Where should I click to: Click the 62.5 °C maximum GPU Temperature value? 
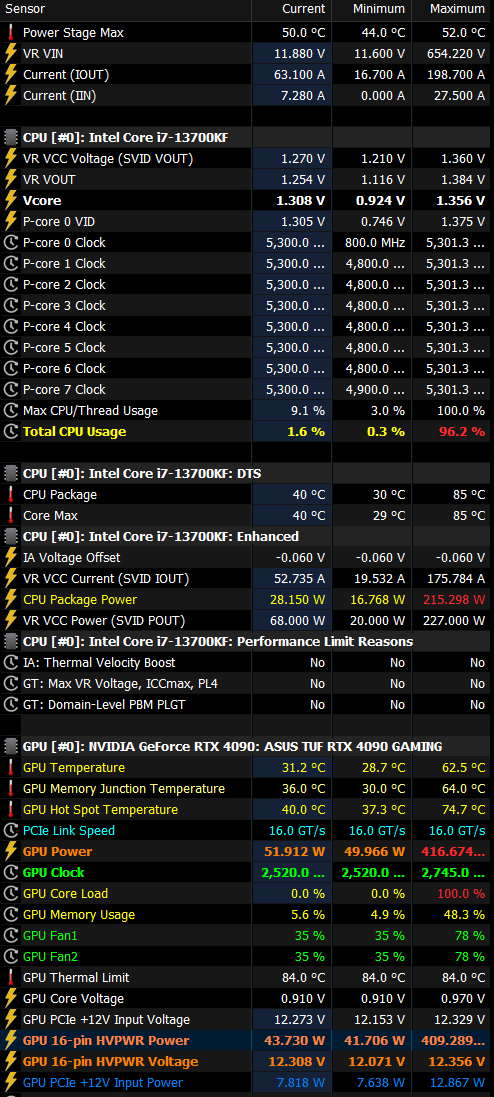[x=463, y=767]
